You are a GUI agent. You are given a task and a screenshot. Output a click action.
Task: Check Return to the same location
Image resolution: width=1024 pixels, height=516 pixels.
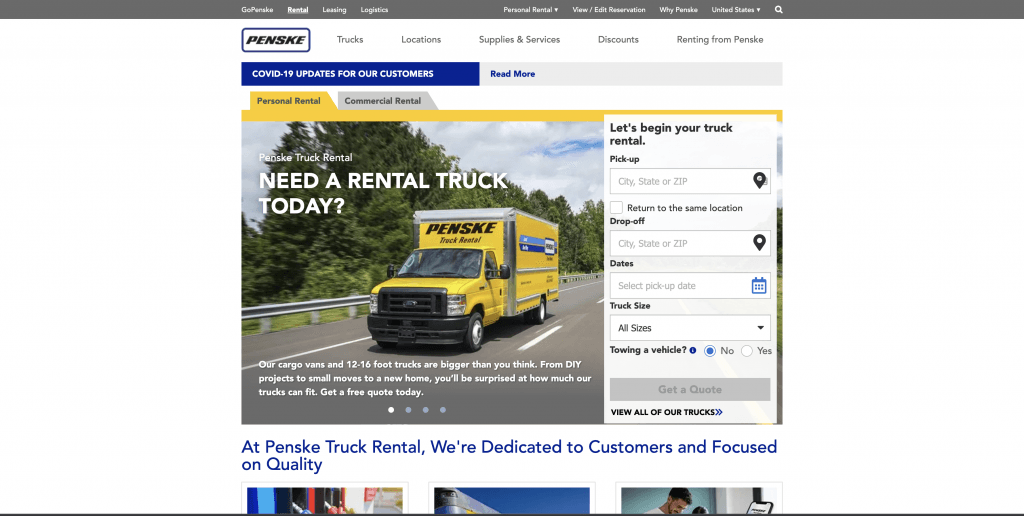coord(616,208)
